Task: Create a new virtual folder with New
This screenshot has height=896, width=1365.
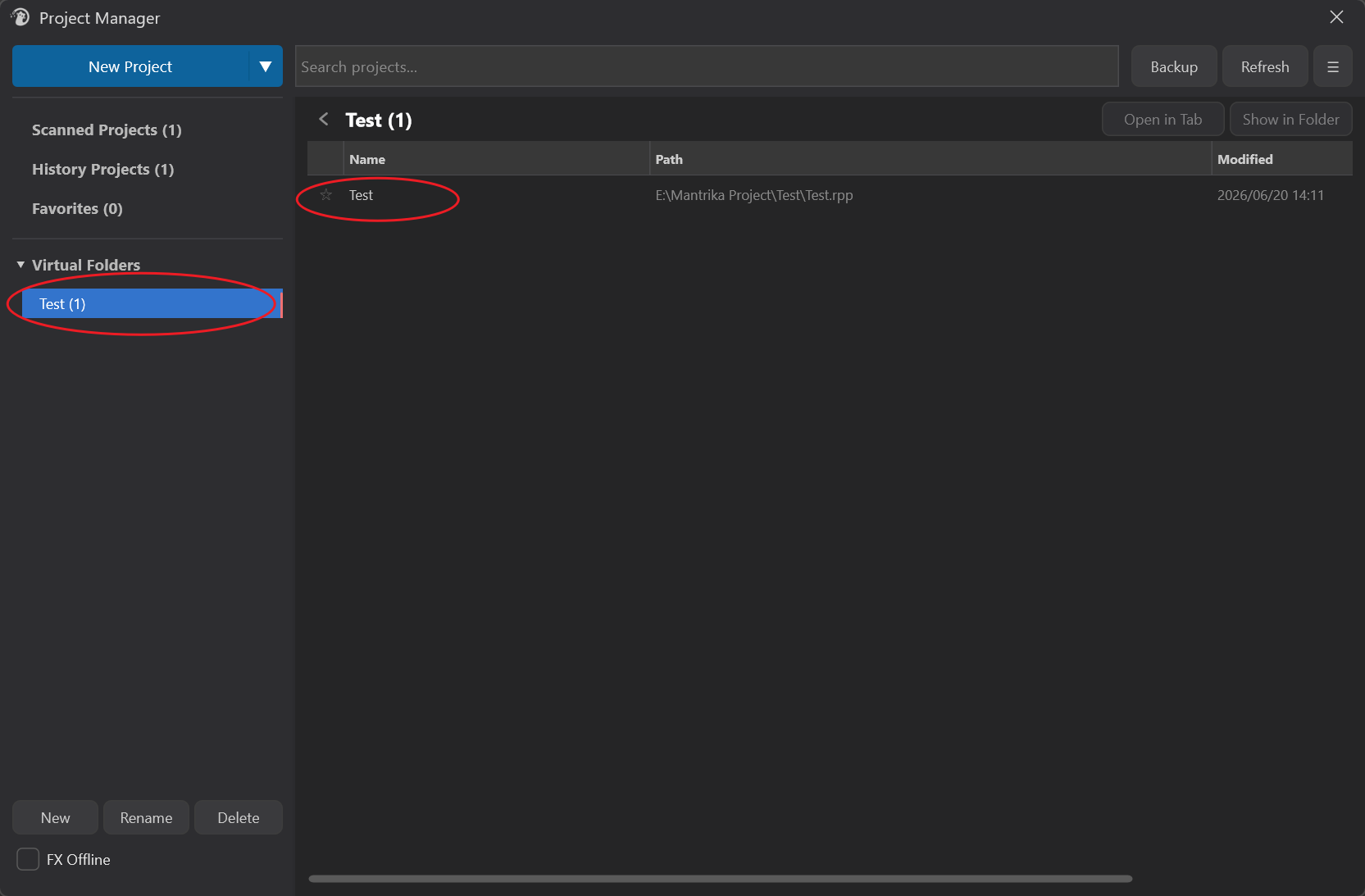Action: click(x=55, y=818)
